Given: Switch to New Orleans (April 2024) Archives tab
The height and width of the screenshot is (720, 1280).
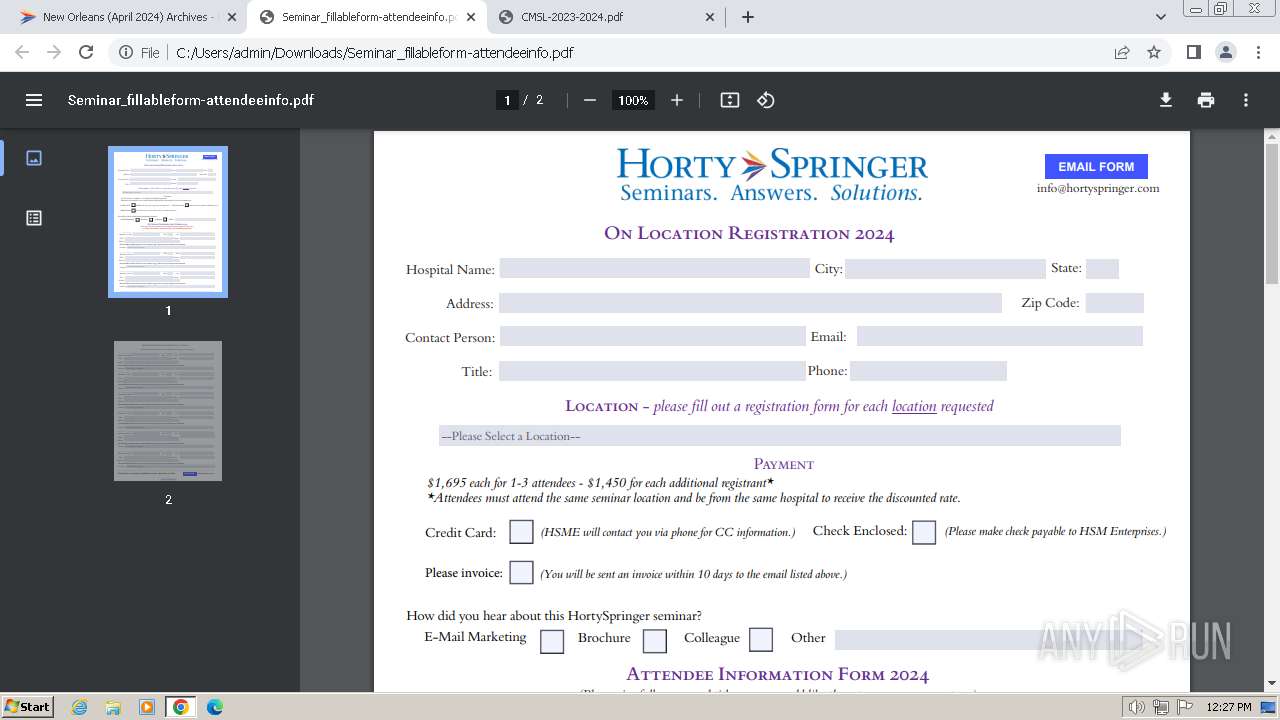Looking at the screenshot, I should [x=128, y=17].
